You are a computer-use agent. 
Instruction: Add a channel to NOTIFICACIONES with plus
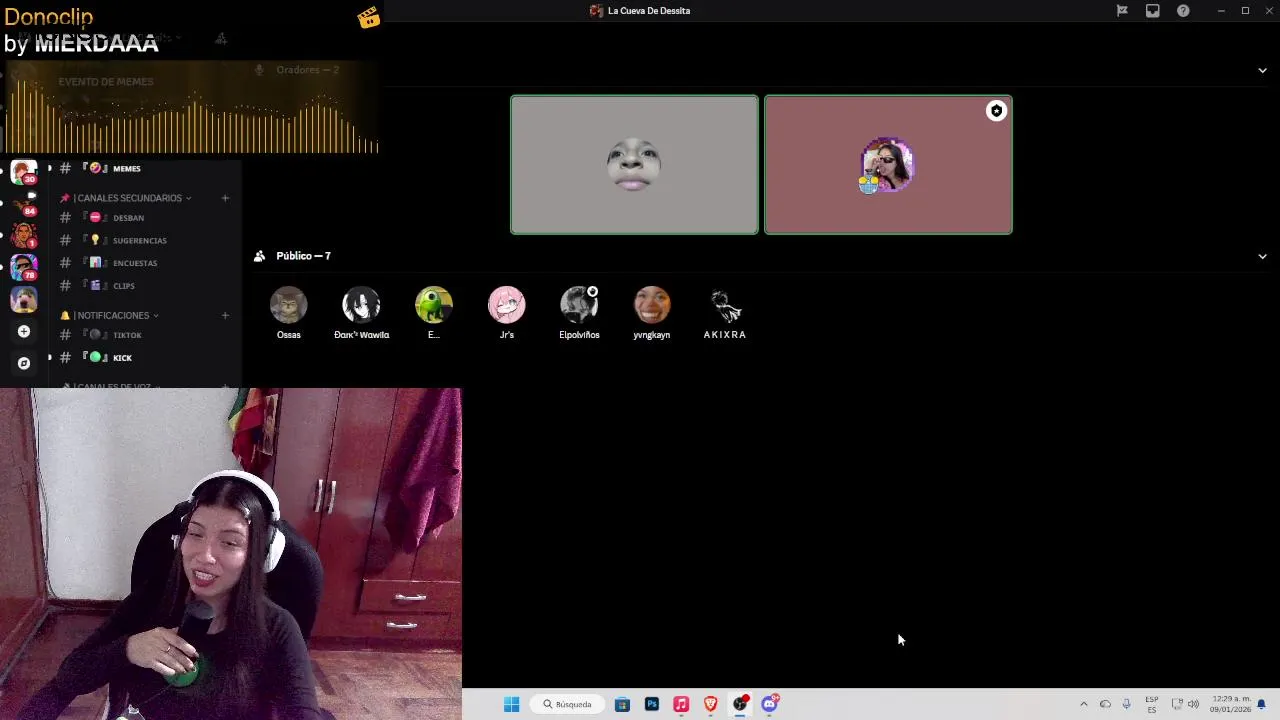[225, 315]
